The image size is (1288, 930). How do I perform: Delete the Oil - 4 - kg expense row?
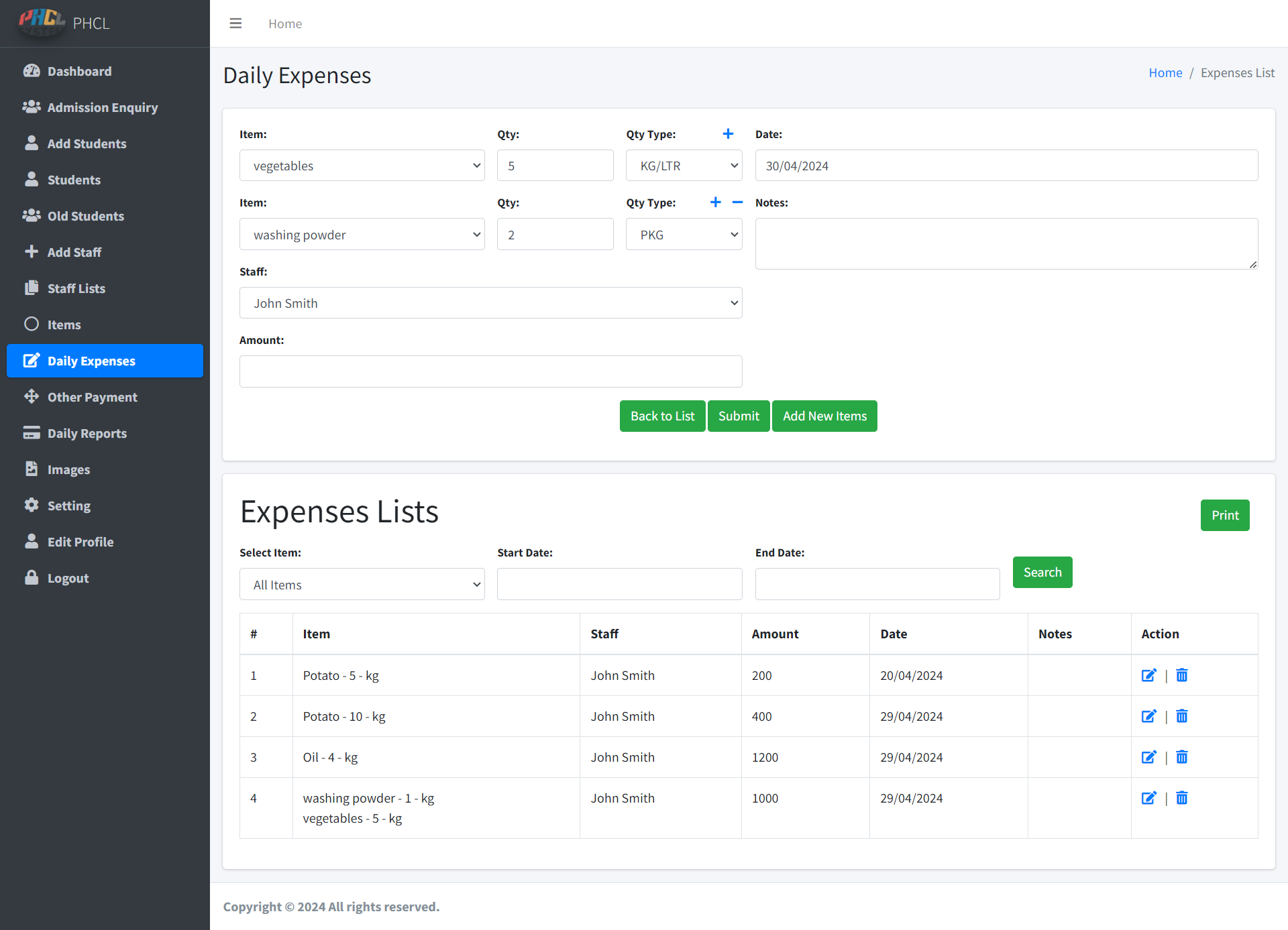(1182, 757)
